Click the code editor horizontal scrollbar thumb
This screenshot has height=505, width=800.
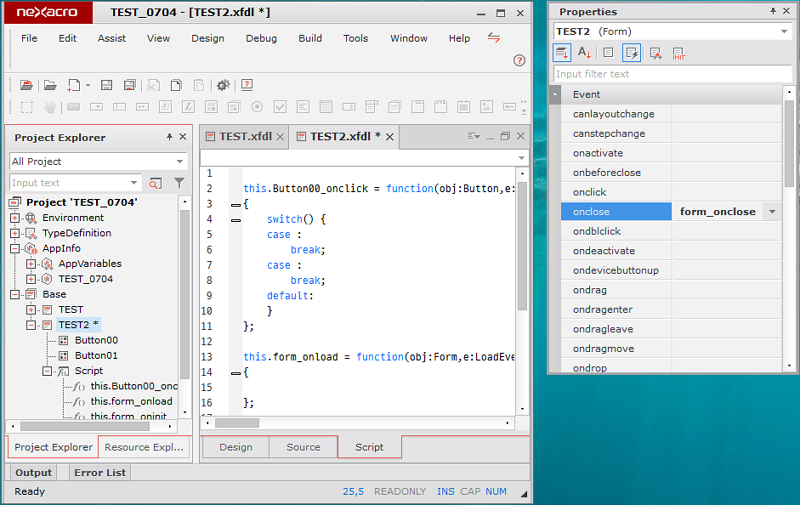coord(237,422)
